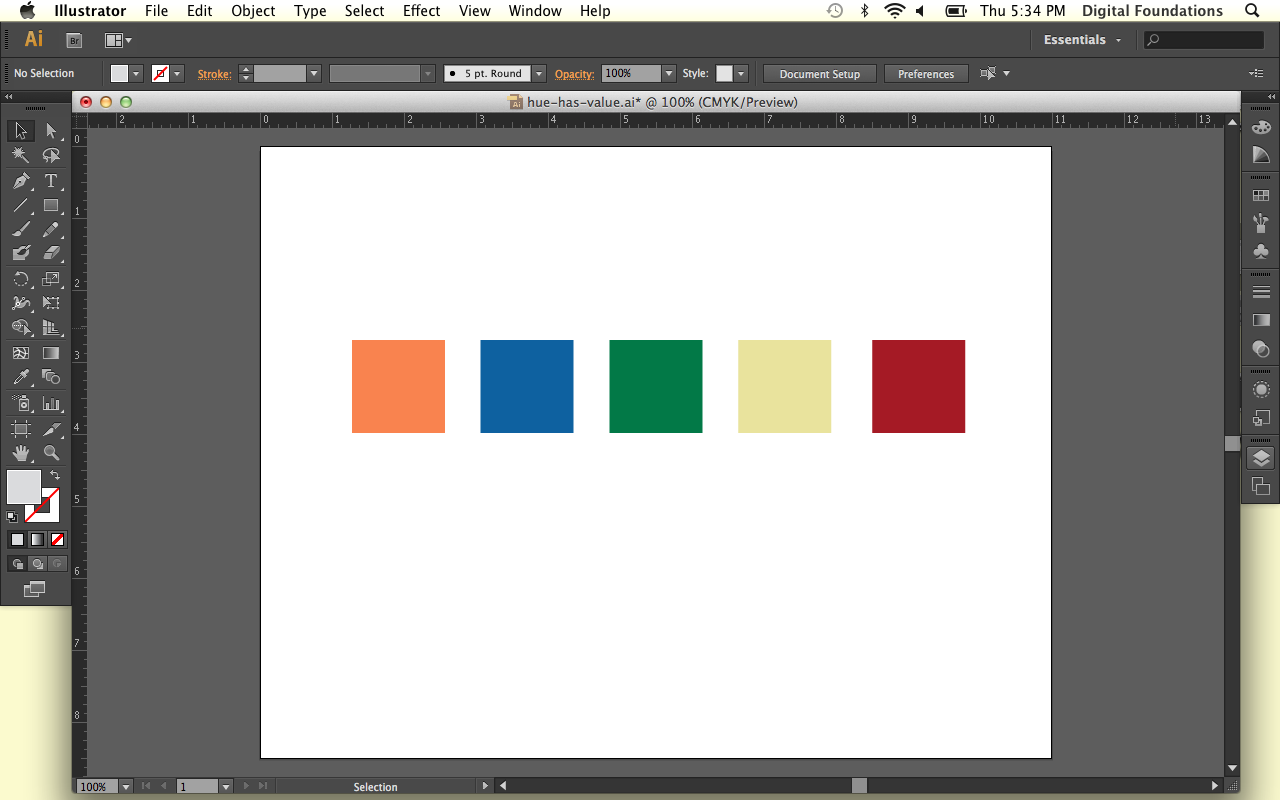Activate the Zoom magnifier tool
The width and height of the screenshot is (1280, 800).
pyautogui.click(x=51, y=453)
